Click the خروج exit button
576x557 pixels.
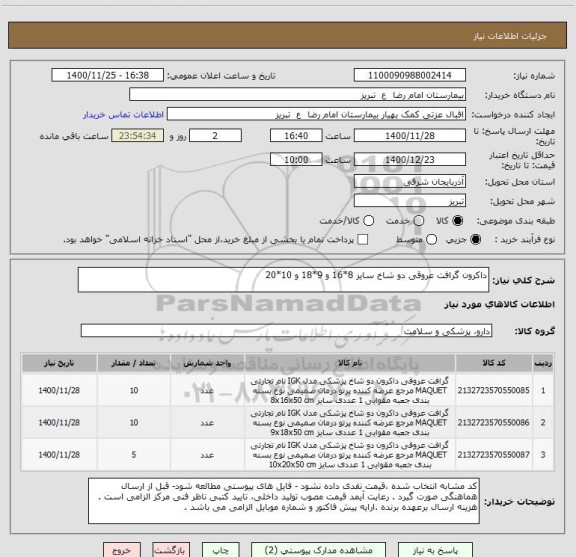point(122,550)
